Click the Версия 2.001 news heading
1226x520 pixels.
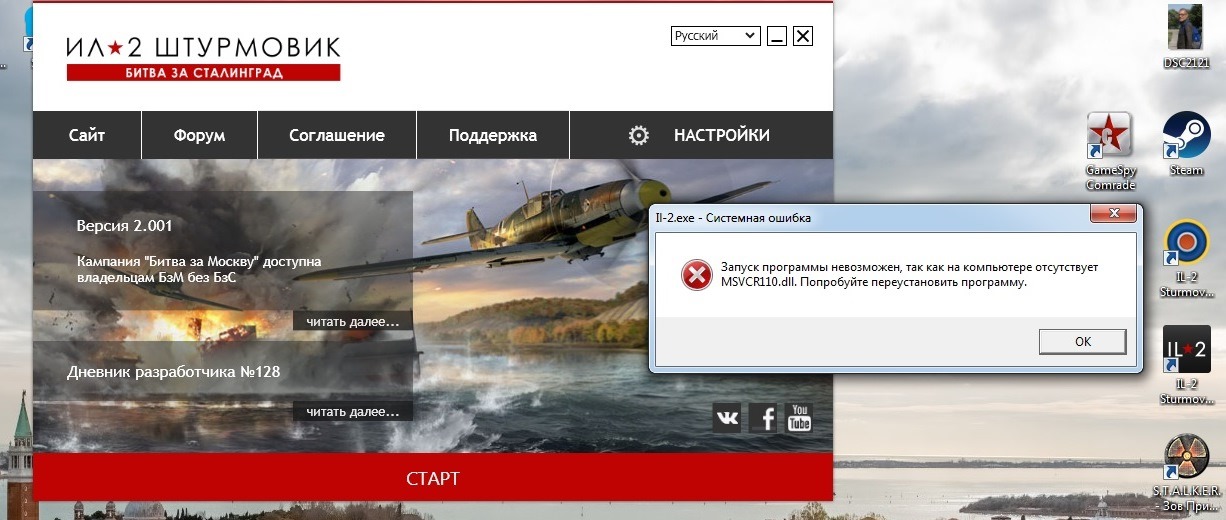125,226
